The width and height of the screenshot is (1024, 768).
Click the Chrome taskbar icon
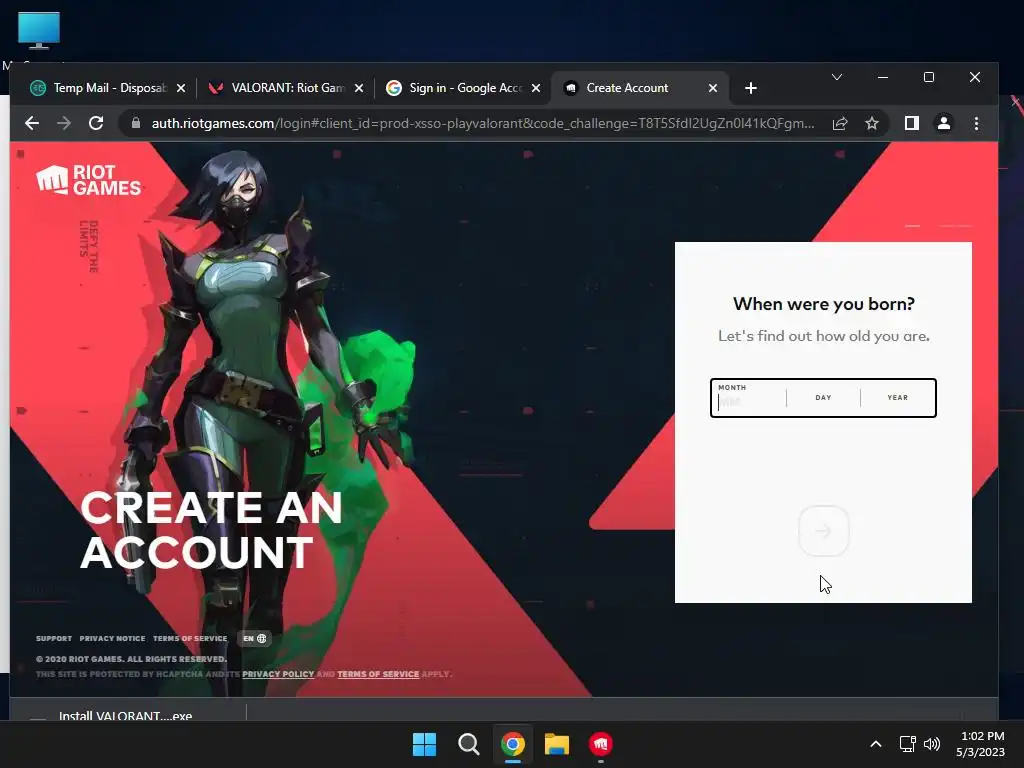tap(513, 744)
